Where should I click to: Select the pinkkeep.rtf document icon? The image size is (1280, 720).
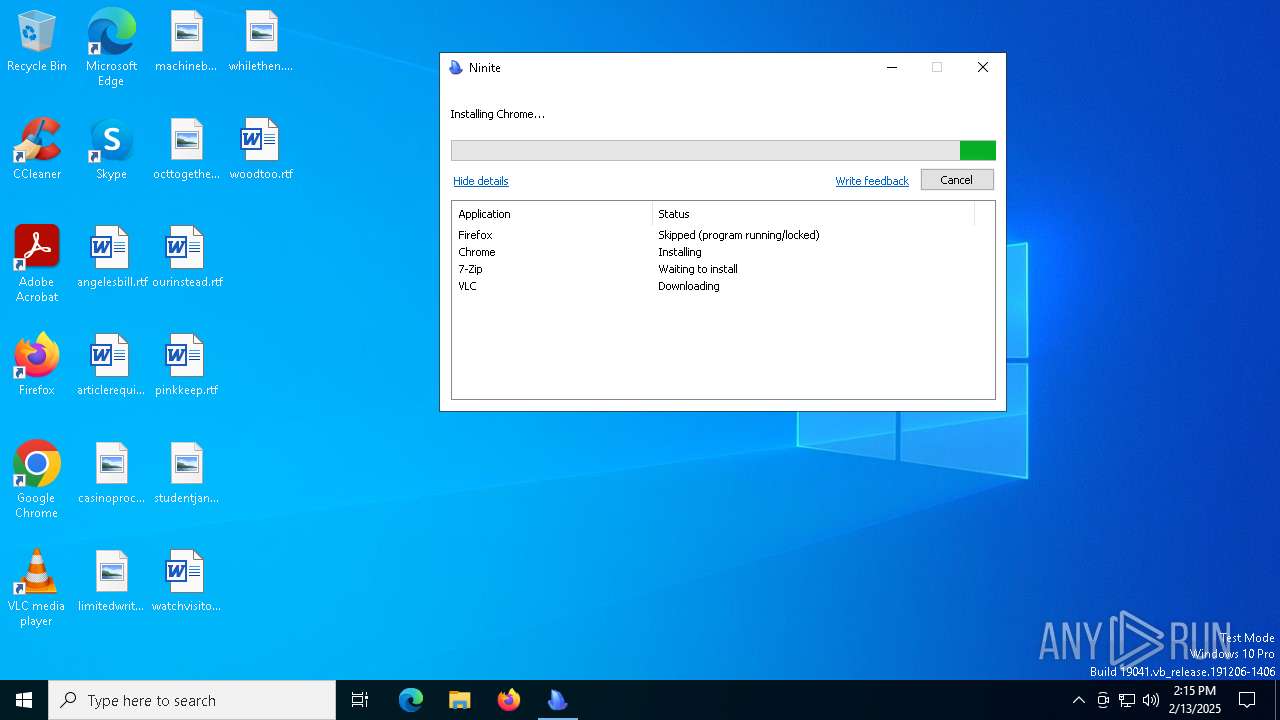(186, 365)
